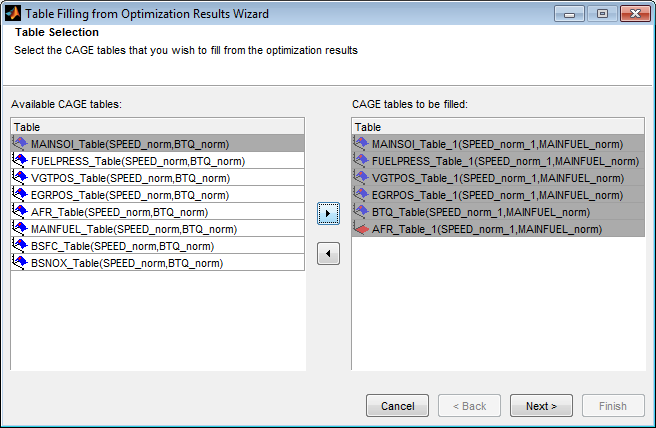656x428 pixels.
Task: Select AFR_Table_1(SPEED_norm_1,MAINFUEL_norm) row
Action: pyautogui.click(x=498, y=229)
